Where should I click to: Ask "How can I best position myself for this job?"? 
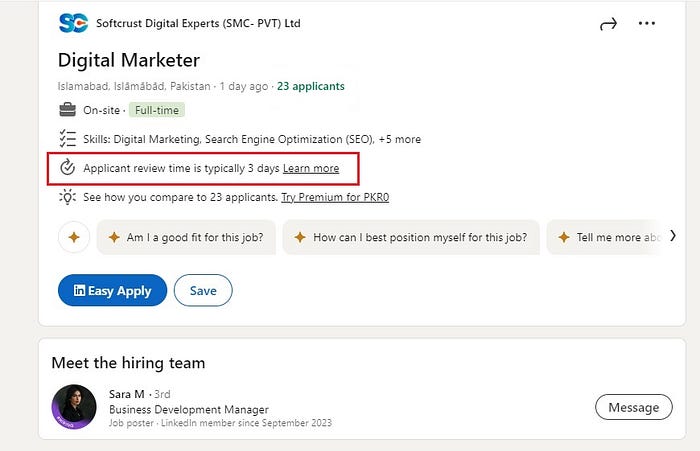(x=411, y=237)
